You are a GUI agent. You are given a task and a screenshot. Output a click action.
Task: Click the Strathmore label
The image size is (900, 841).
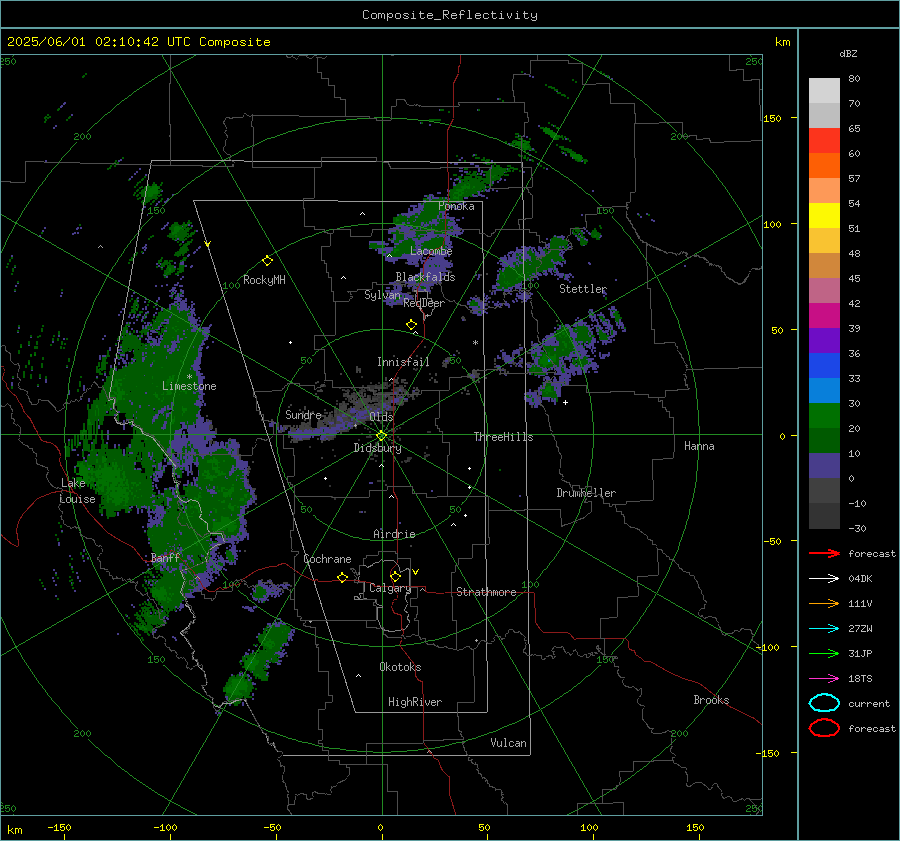click(486, 592)
